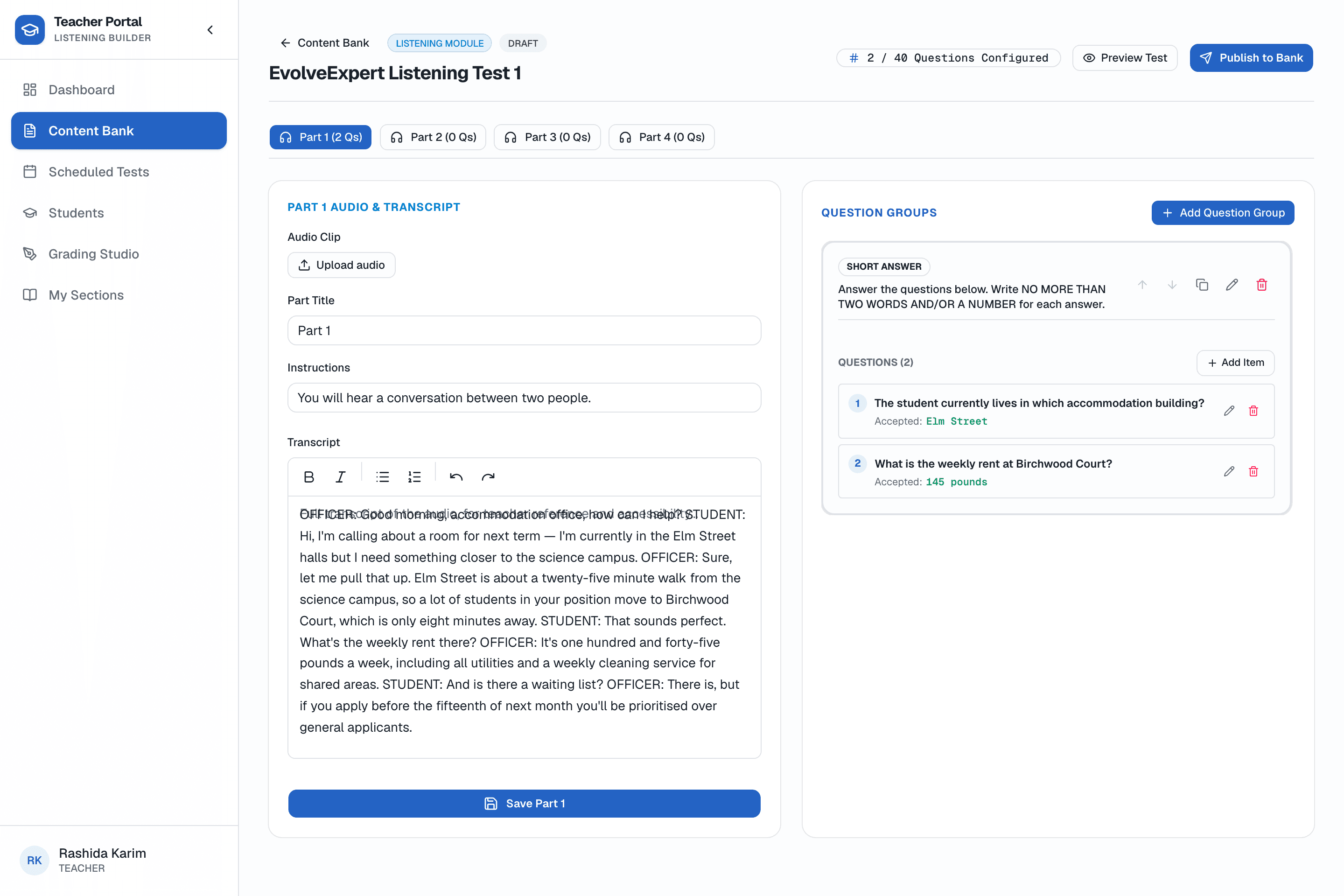Undo last transcript edit
The height and width of the screenshot is (896, 1344).
(x=456, y=476)
